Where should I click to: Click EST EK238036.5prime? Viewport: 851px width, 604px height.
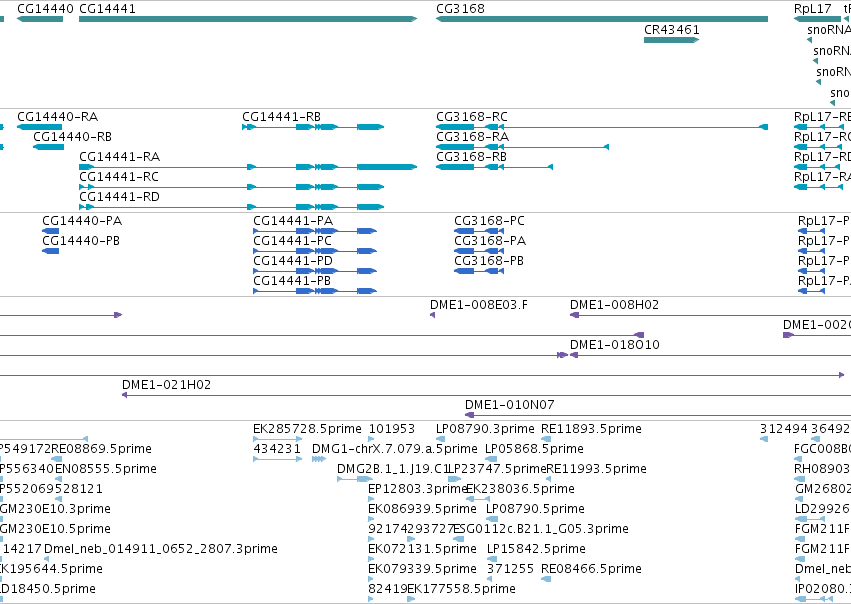520,489
